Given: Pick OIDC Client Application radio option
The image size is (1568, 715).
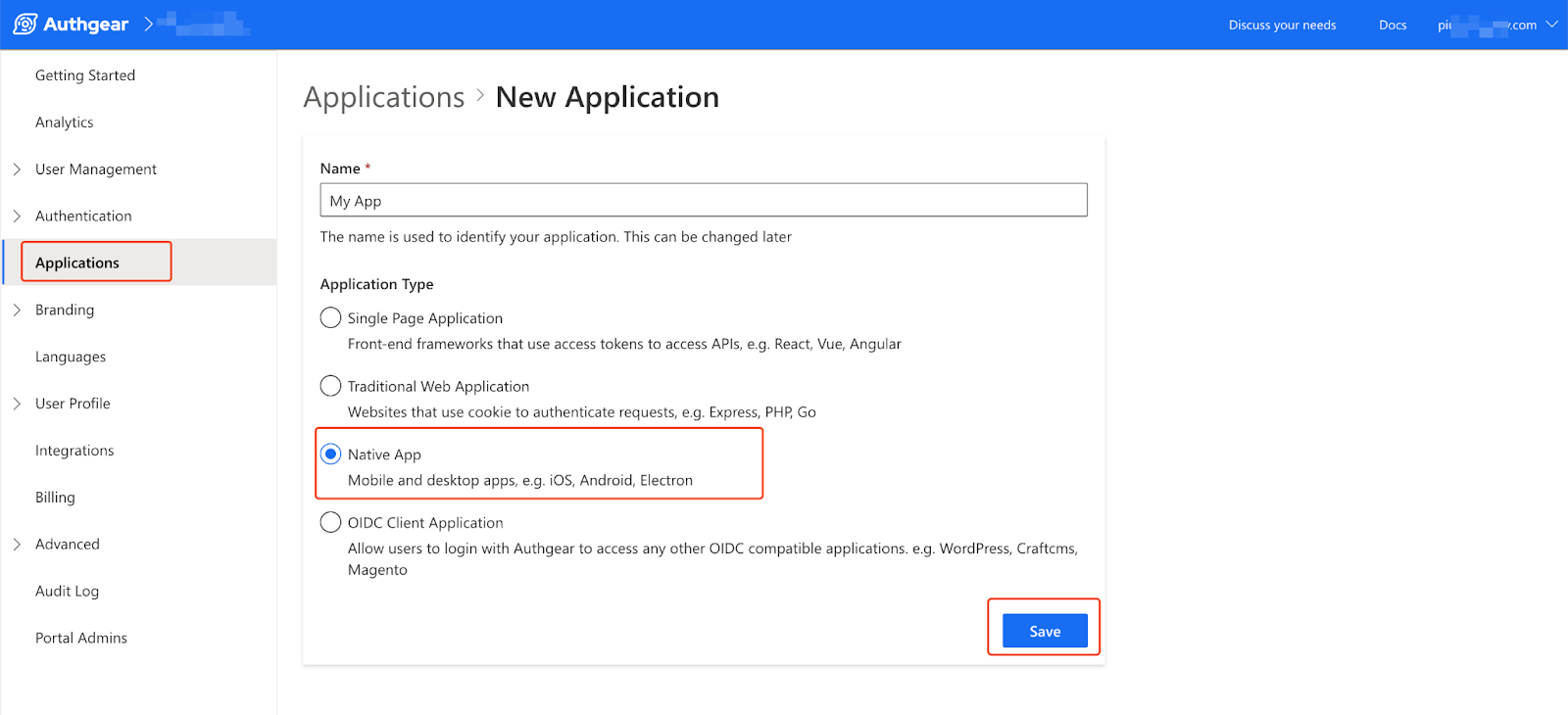Looking at the screenshot, I should [x=331, y=523].
